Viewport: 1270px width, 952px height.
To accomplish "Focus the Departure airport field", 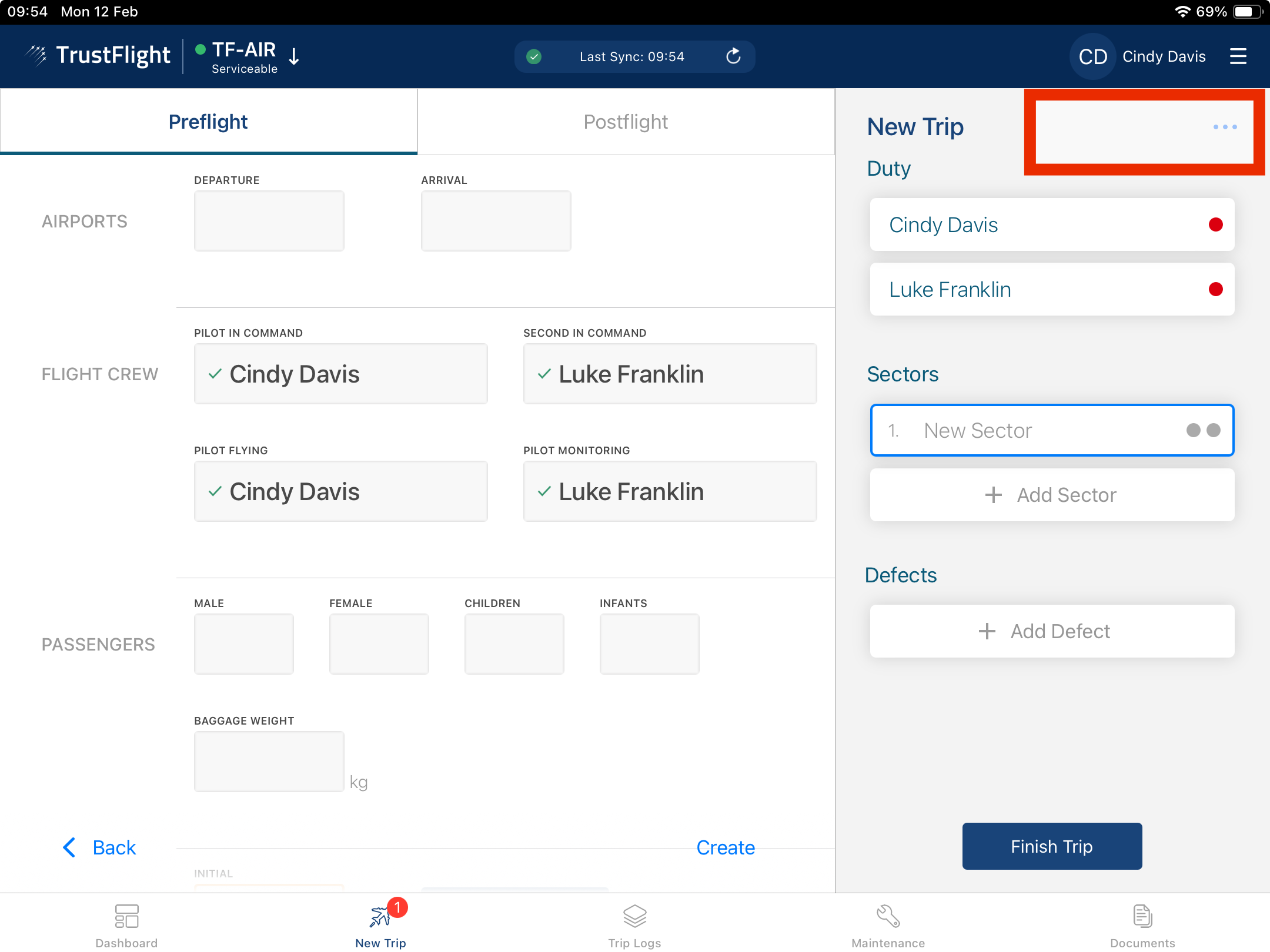I will pos(269,221).
